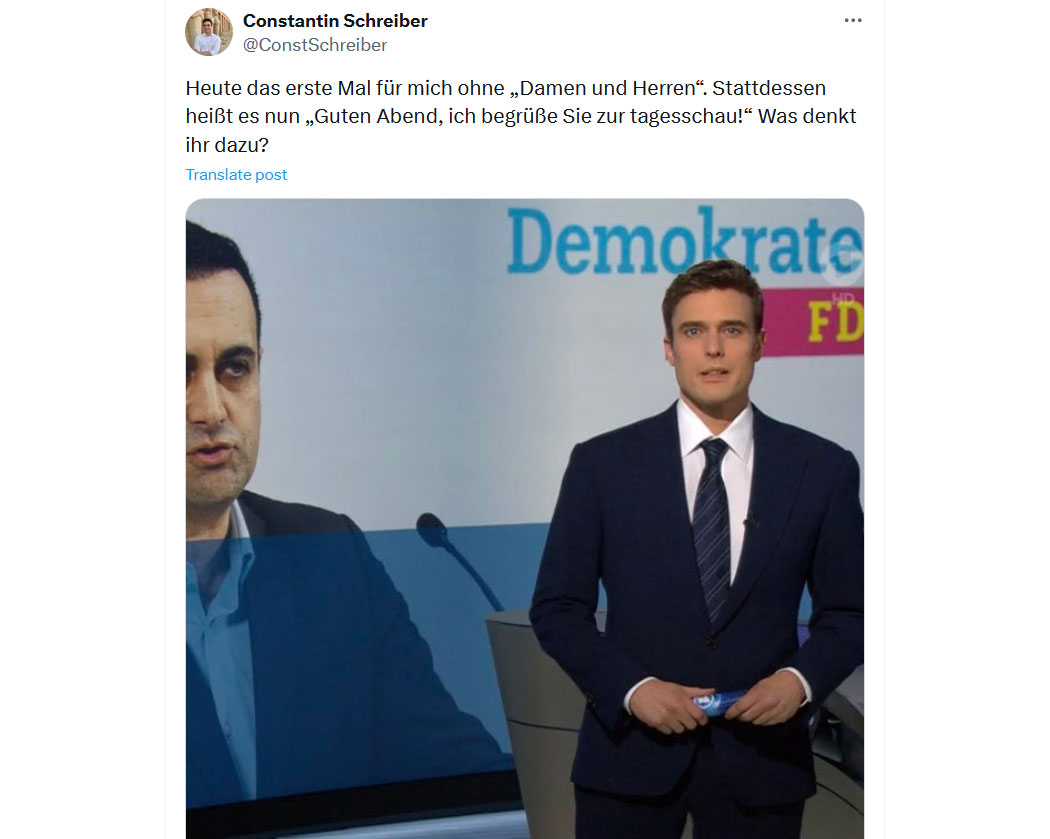This screenshot has width=1050, height=839.
Task: Click the channel logo watermark on the video
Action: (x=841, y=259)
